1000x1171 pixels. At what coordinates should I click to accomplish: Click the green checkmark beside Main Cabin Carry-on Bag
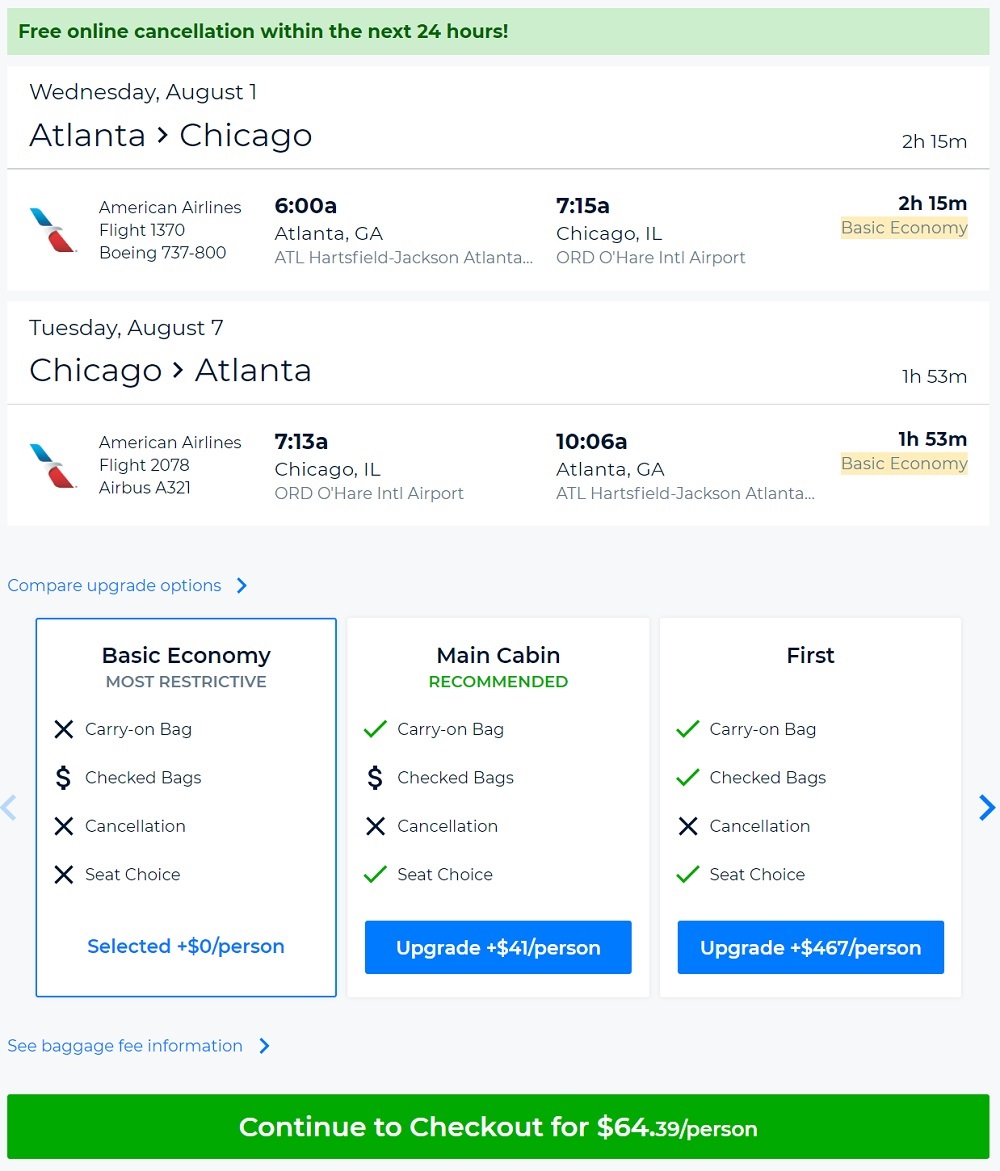[x=375, y=730]
